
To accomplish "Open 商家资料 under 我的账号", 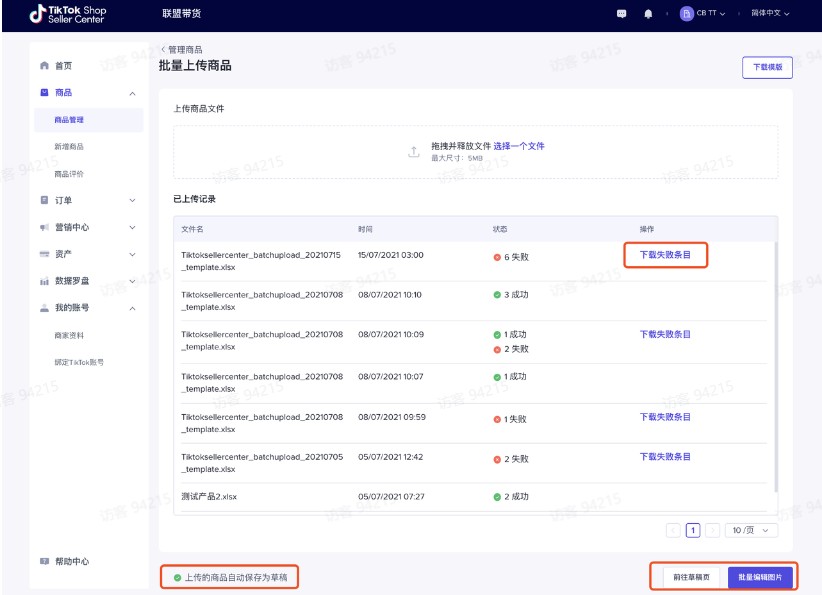I will coord(69,335).
